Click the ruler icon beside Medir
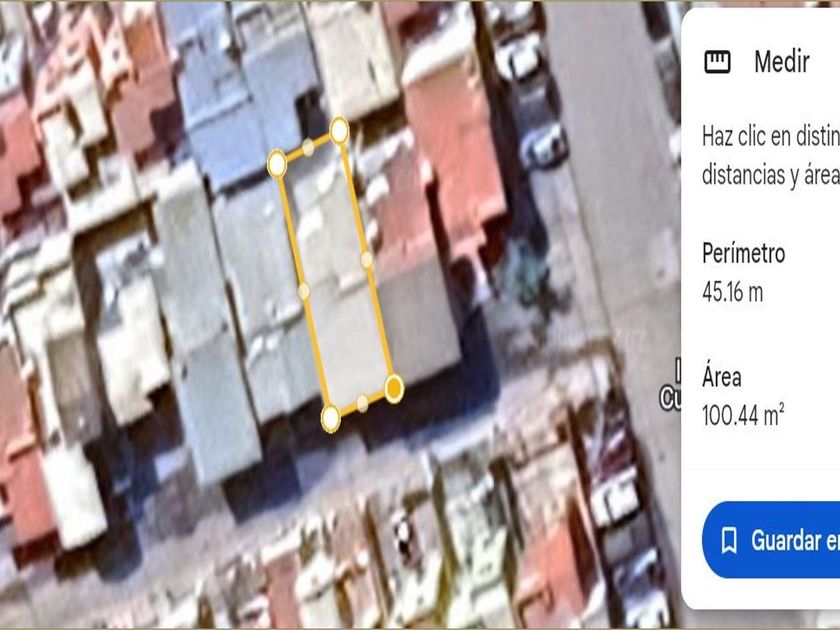 717,62
